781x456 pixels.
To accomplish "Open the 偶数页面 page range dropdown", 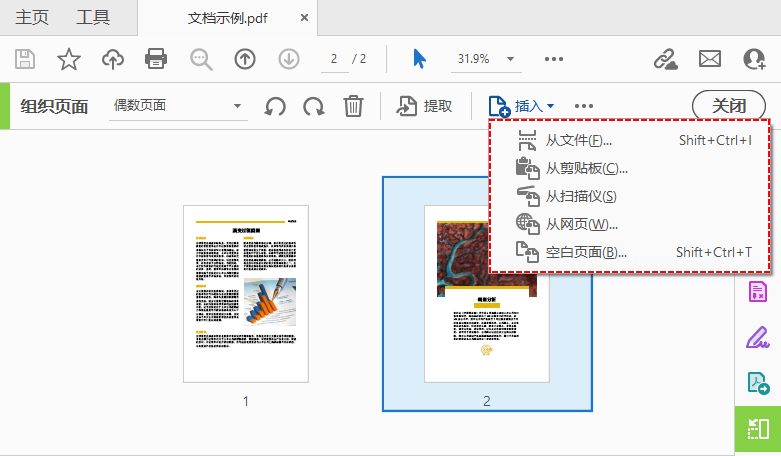I will (x=178, y=106).
